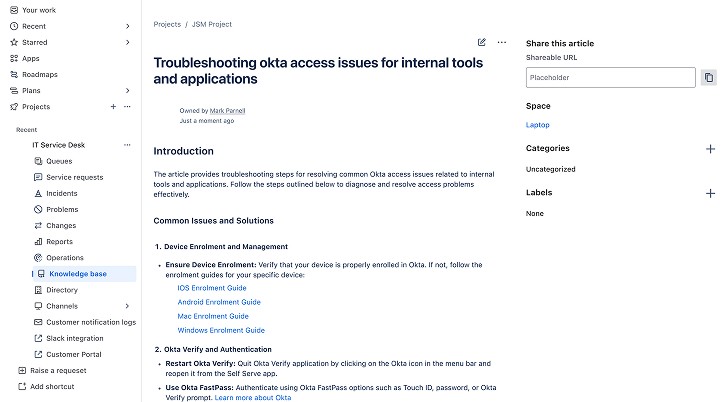The width and height of the screenshot is (725, 402).
Task: Select the Channels sidebar item
Action: click(x=62, y=306)
